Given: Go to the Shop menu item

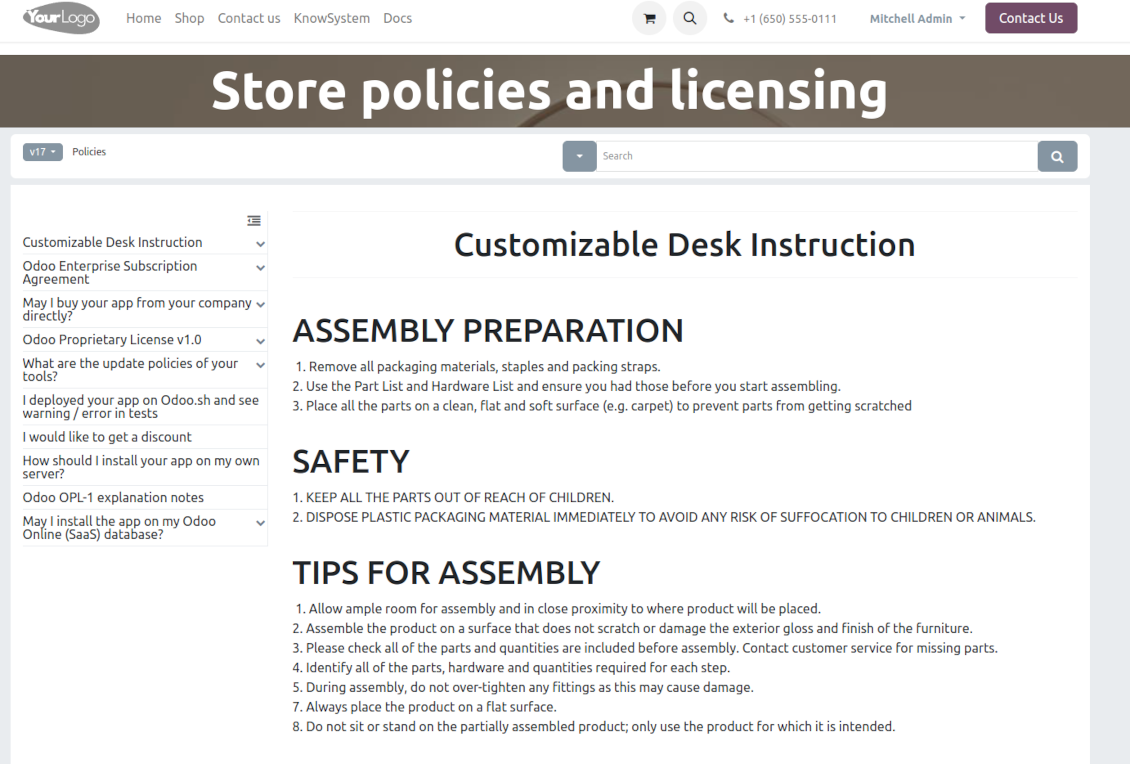Looking at the screenshot, I should [189, 18].
